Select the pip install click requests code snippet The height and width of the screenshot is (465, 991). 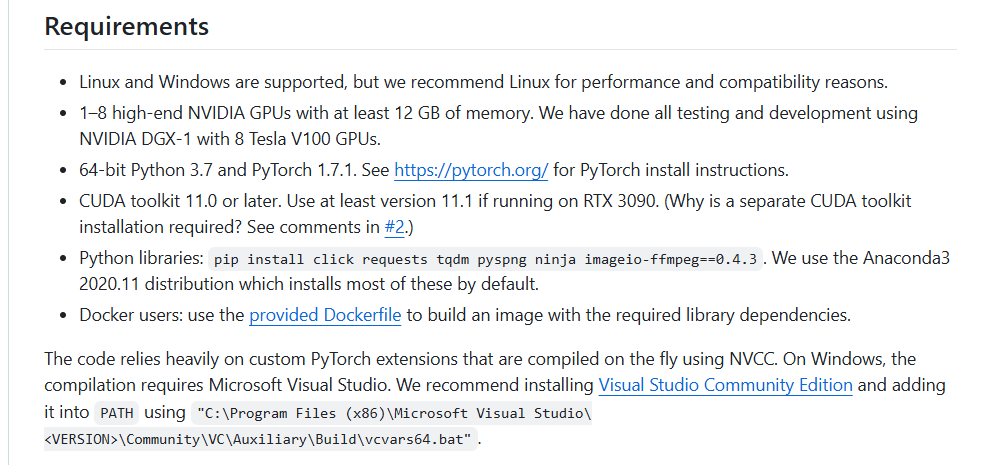485,260
